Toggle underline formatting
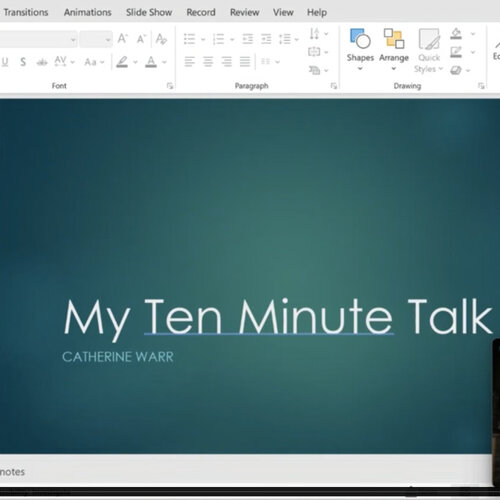This screenshot has width=500, height=500. click(5, 62)
